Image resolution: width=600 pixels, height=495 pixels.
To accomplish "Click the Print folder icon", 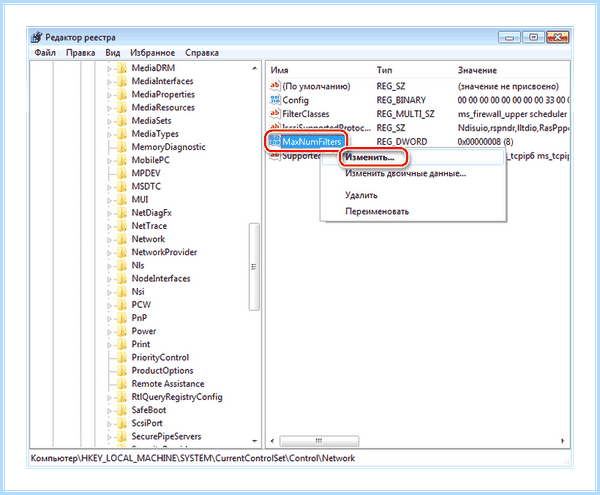I will pyautogui.click(x=122, y=344).
